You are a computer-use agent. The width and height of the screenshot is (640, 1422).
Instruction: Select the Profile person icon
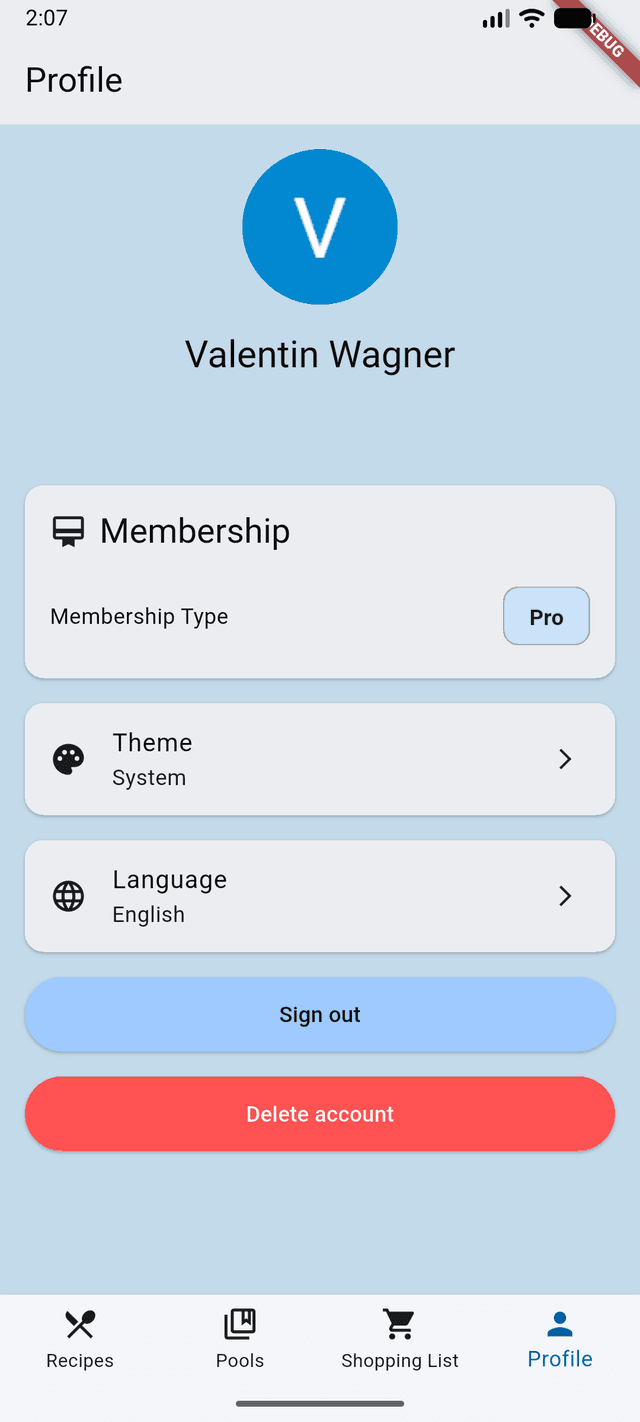(x=560, y=1324)
